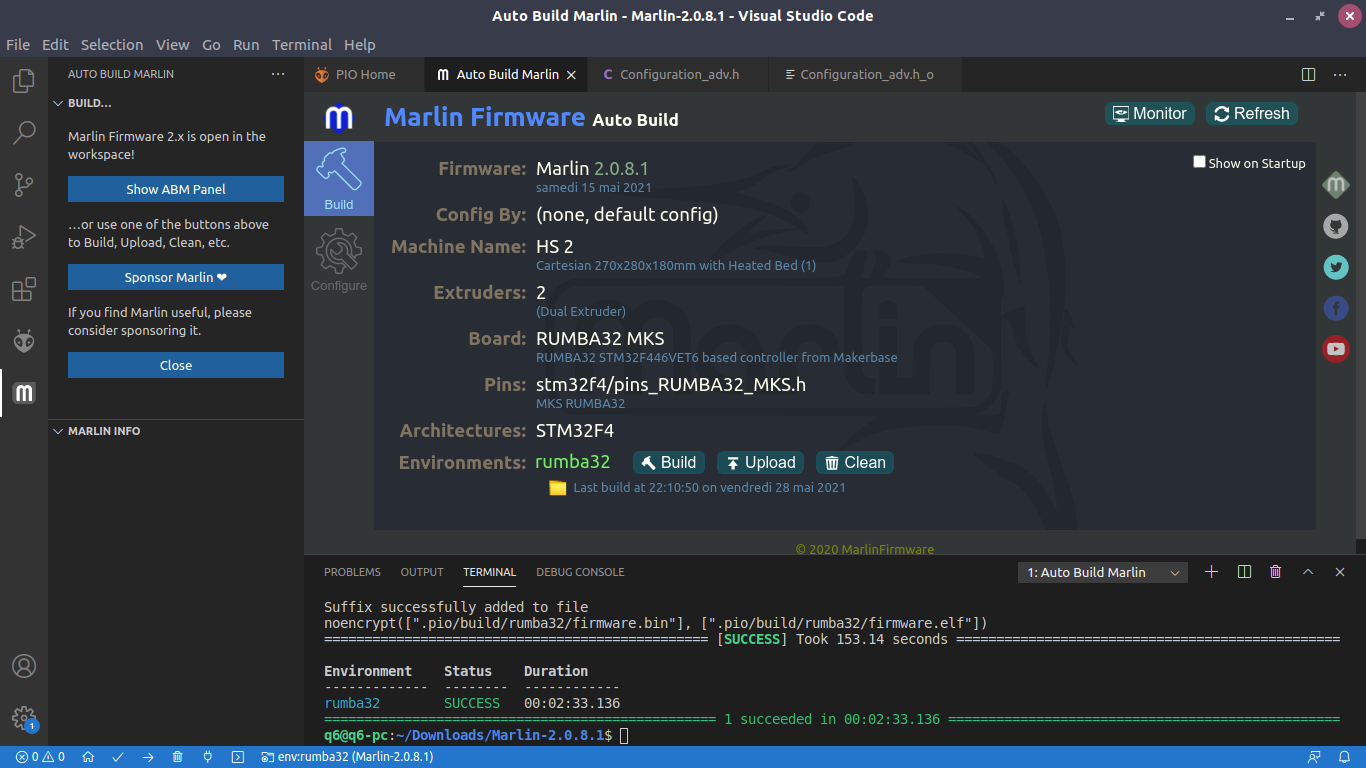Click the PlatformIO Home status bar icon

click(88, 757)
